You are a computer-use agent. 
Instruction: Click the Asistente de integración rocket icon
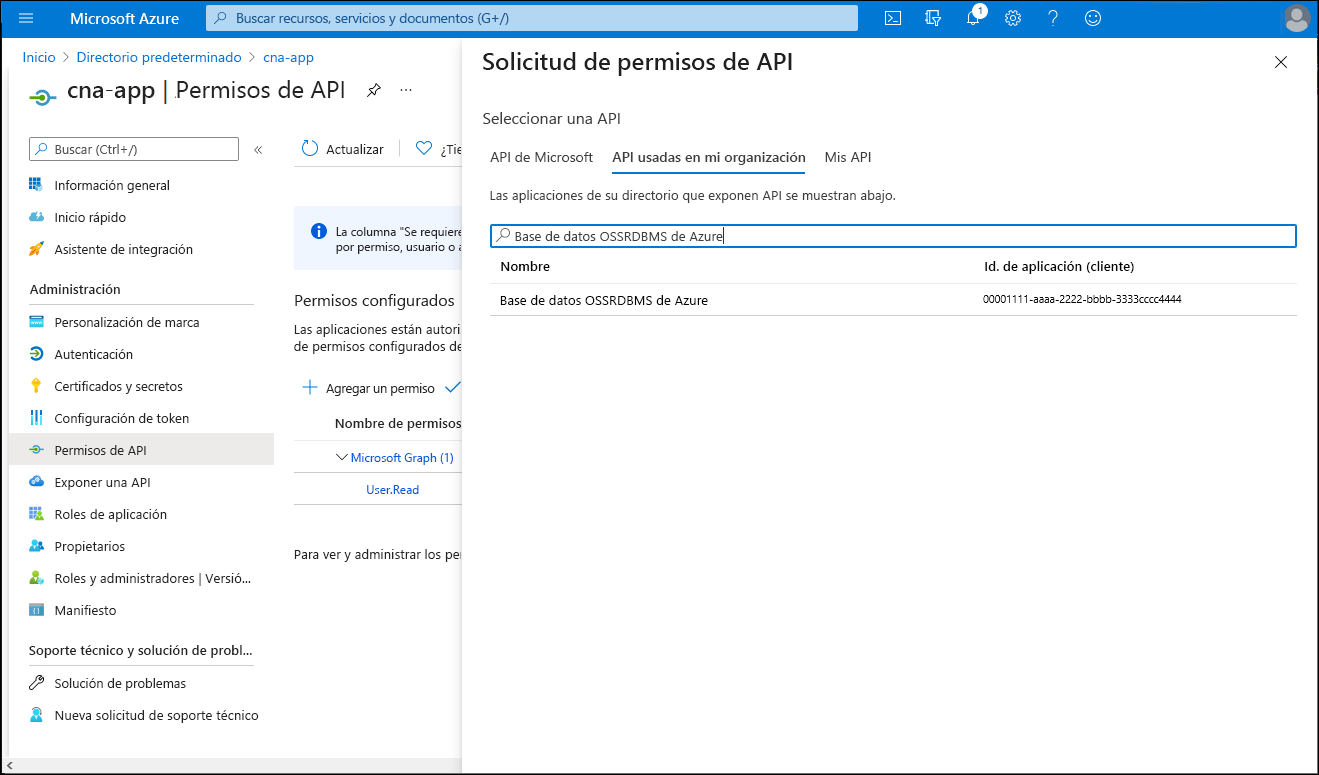click(36, 249)
